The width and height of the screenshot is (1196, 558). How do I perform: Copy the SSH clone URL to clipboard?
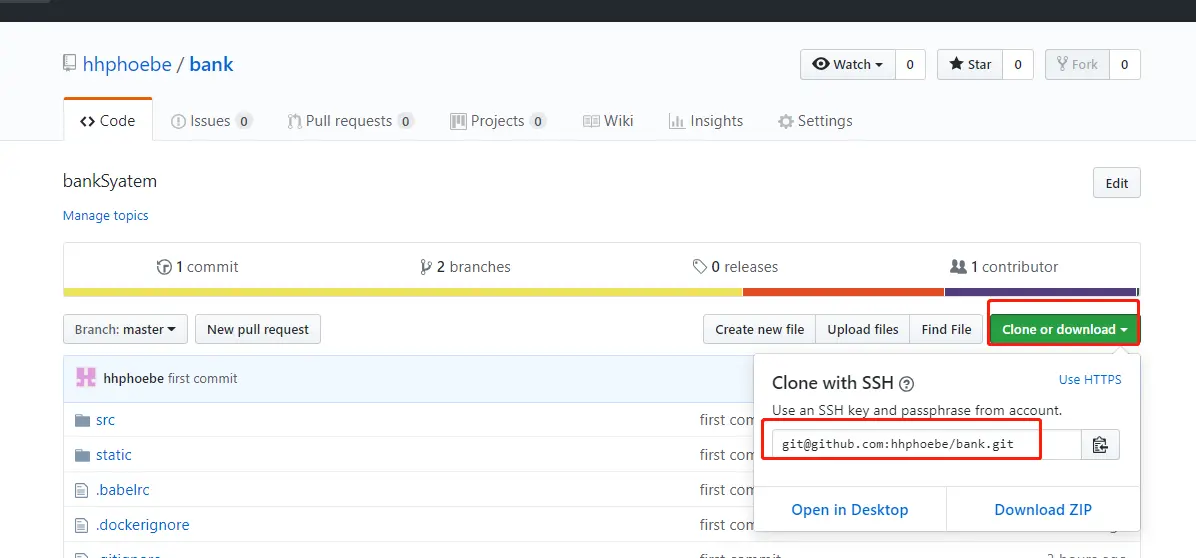[x=1100, y=444]
